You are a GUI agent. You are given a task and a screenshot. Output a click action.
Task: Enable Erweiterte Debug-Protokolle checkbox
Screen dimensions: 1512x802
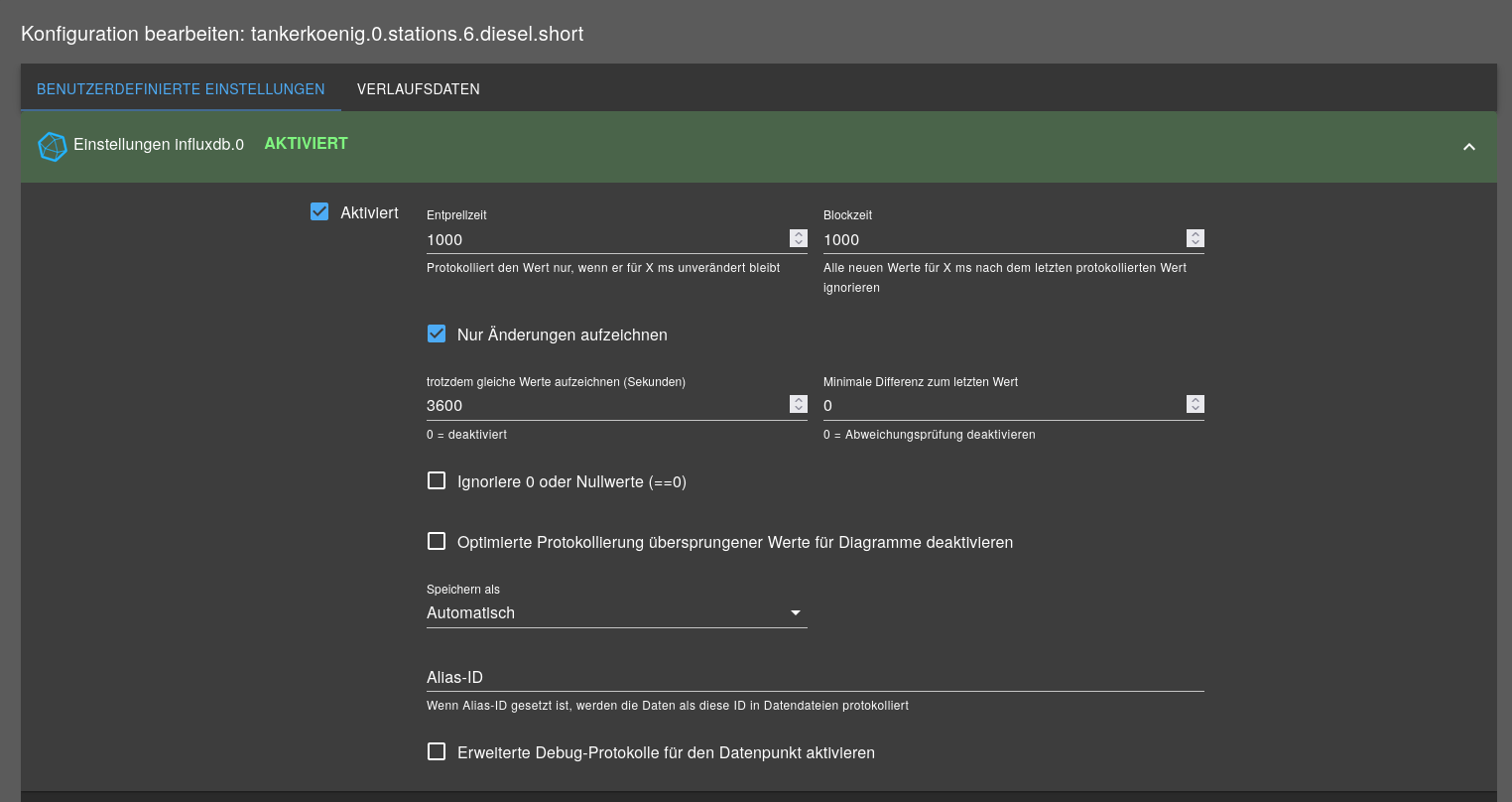pyautogui.click(x=437, y=751)
